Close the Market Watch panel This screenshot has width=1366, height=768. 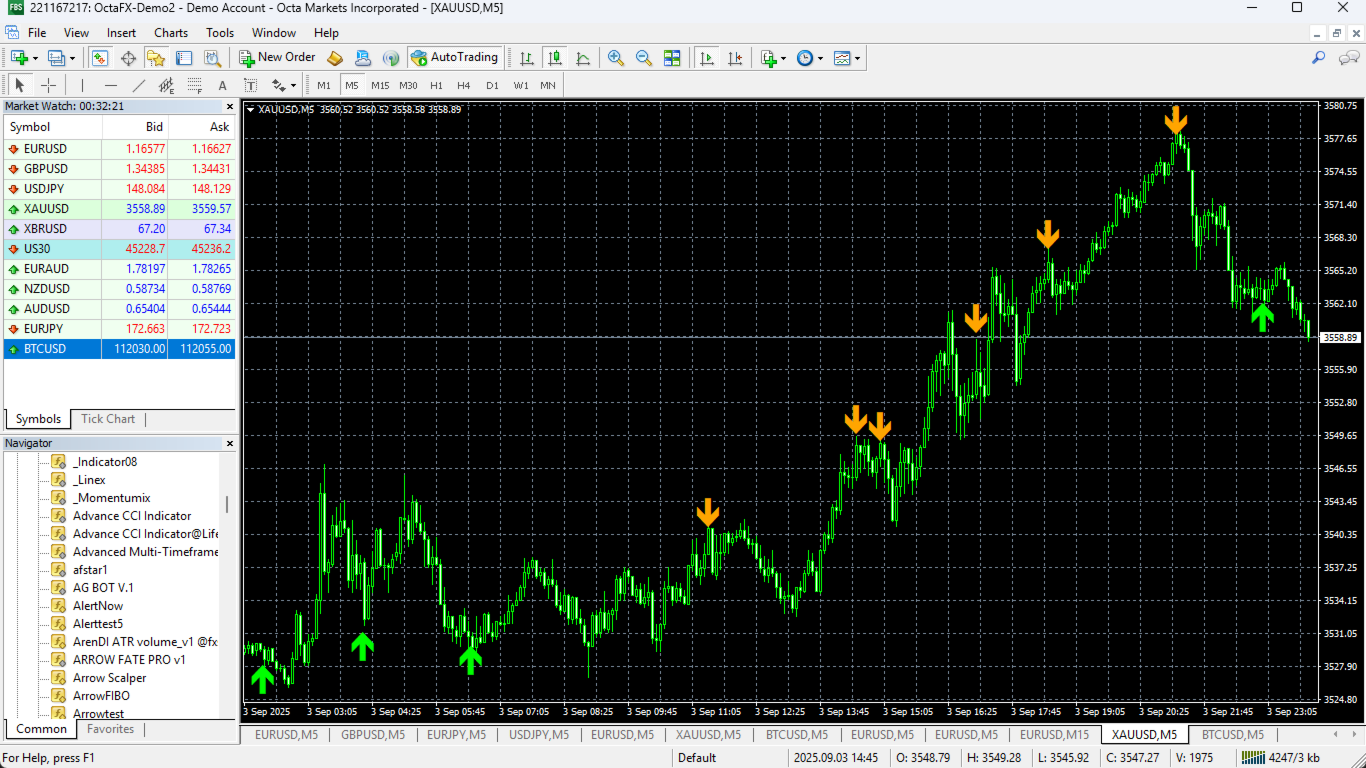(x=229, y=106)
